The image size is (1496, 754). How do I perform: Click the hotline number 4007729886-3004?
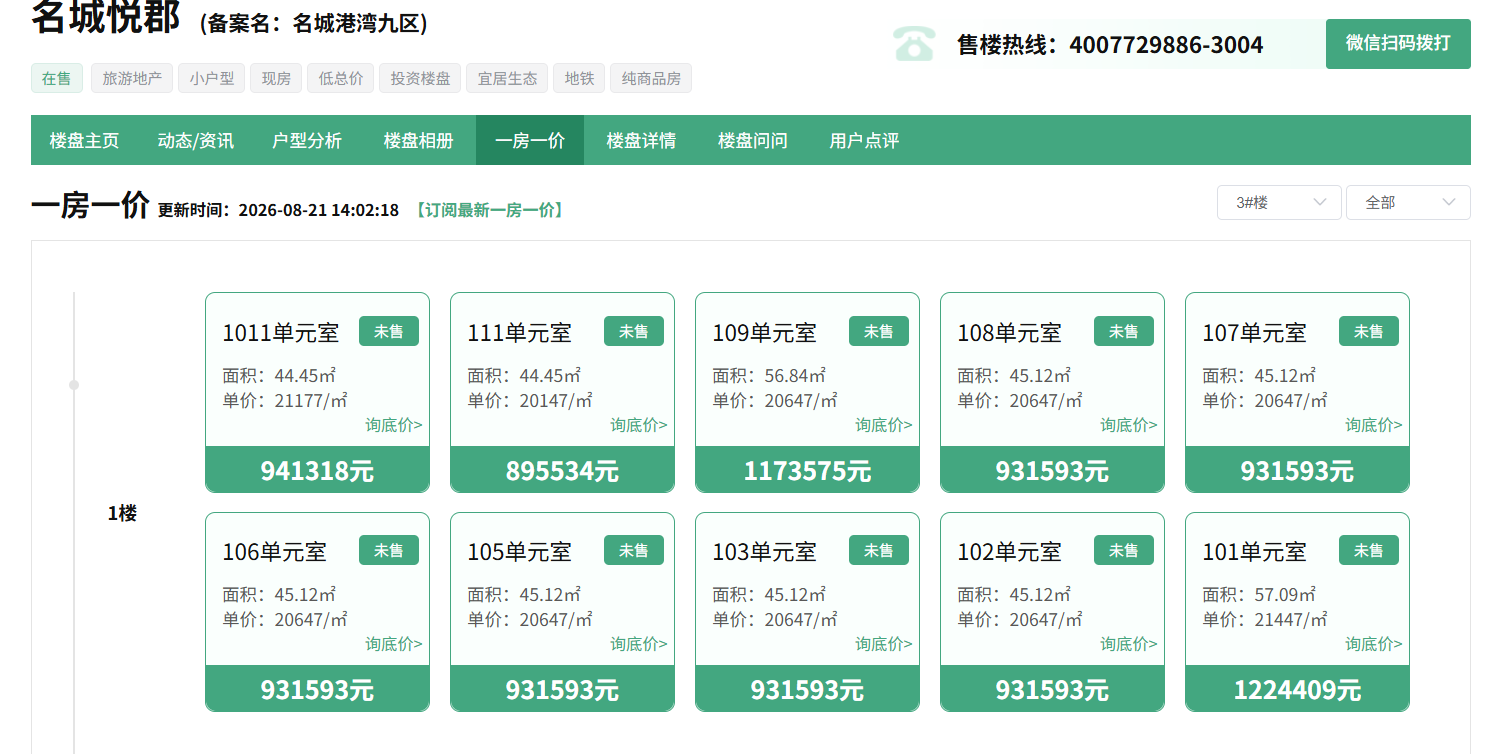(x=1166, y=45)
